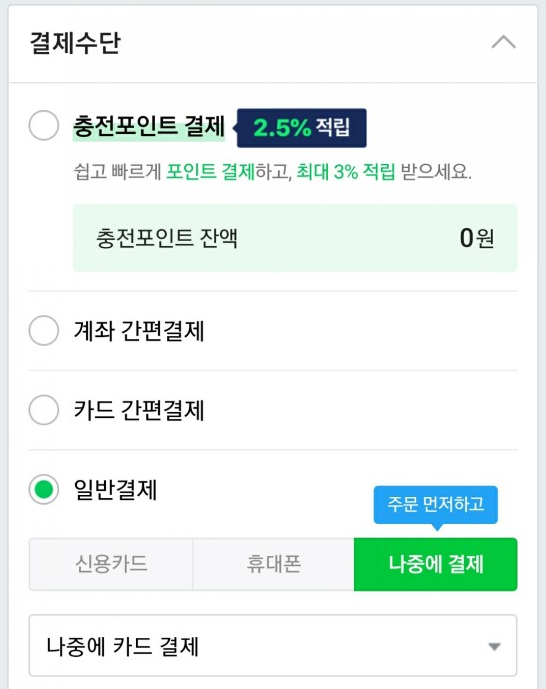Viewport: 546px width, 689px height.
Task: Click the dropdown arrow in payment select box
Action: (494, 646)
